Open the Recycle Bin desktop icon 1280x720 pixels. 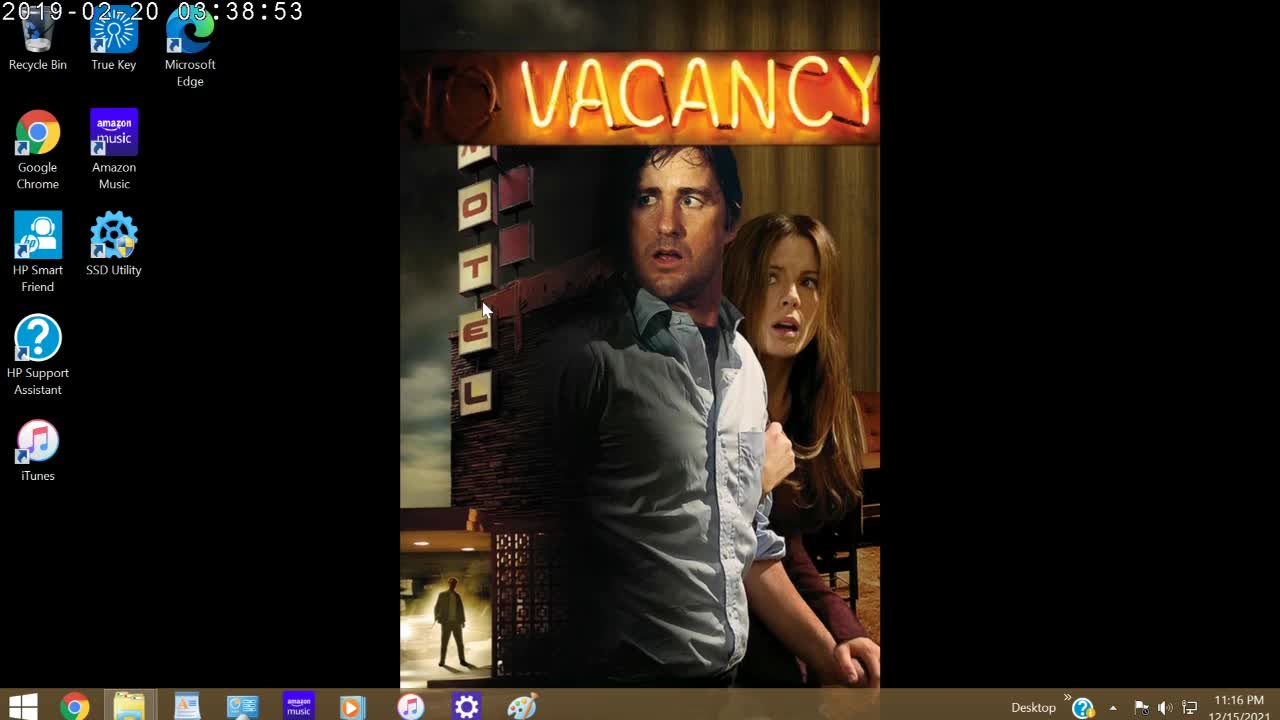38,40
